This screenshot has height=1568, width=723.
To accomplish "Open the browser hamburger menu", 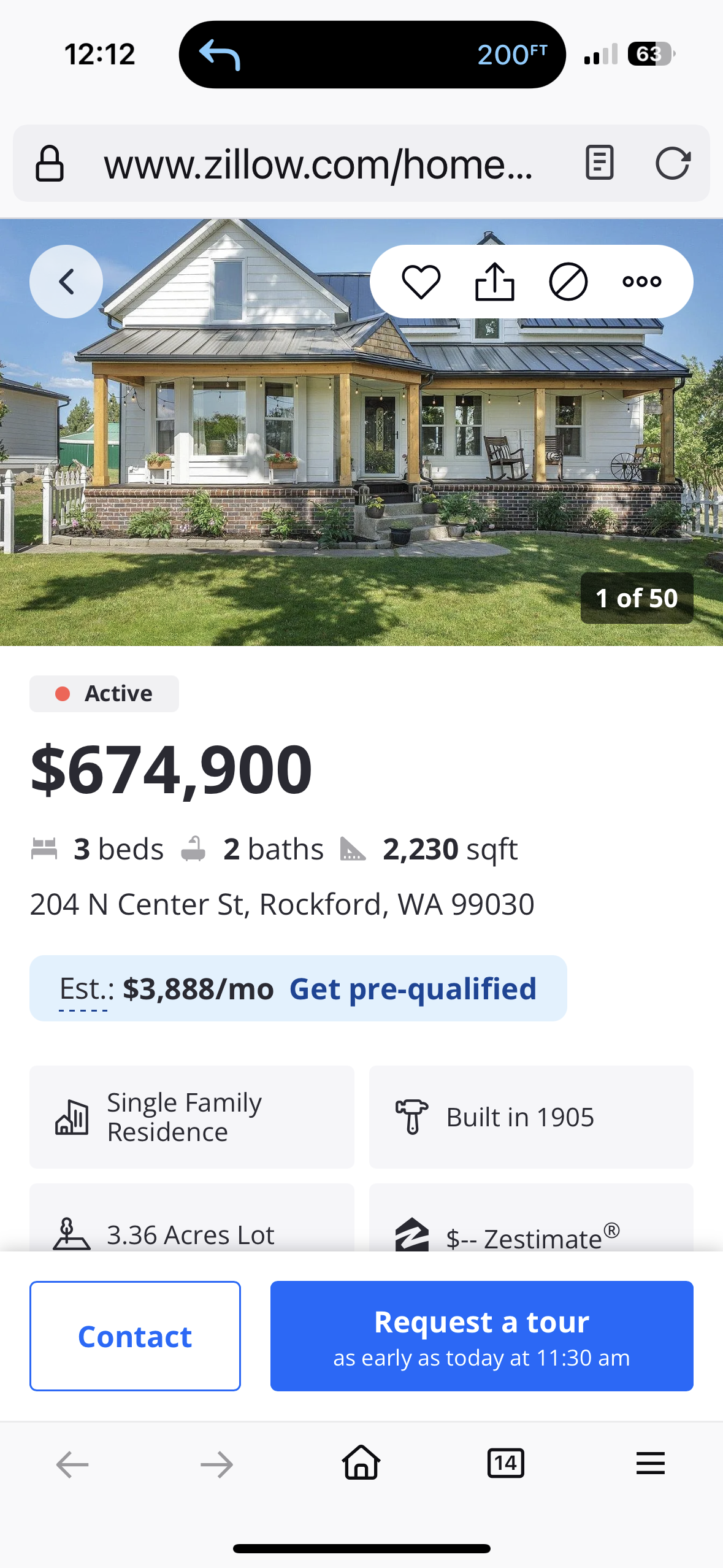I will [650, 1464].
